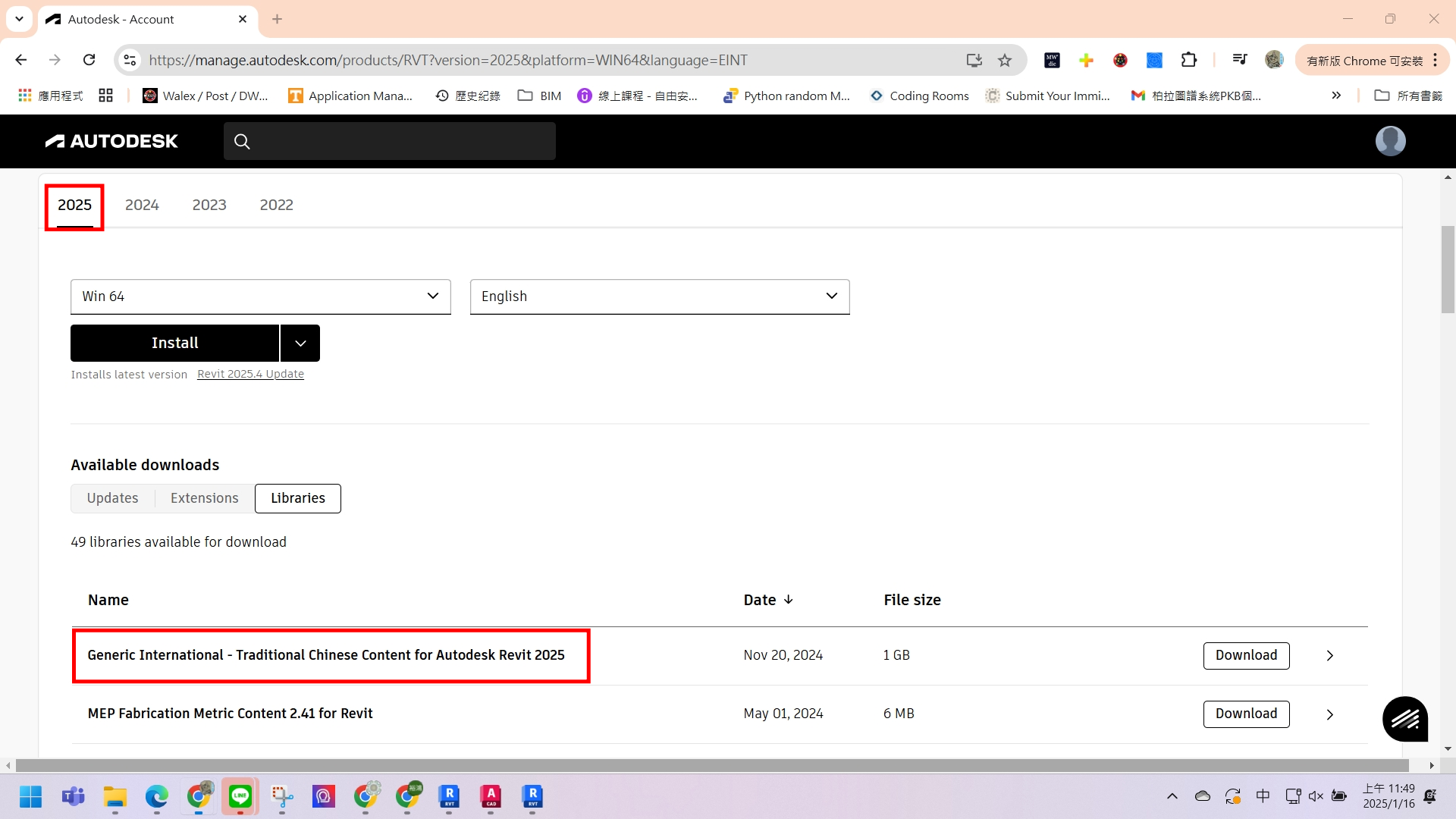Open Microsoft Edge from taskbar
The height and width of the screenshot is (819, 1456).
click(x=157, y=796)
